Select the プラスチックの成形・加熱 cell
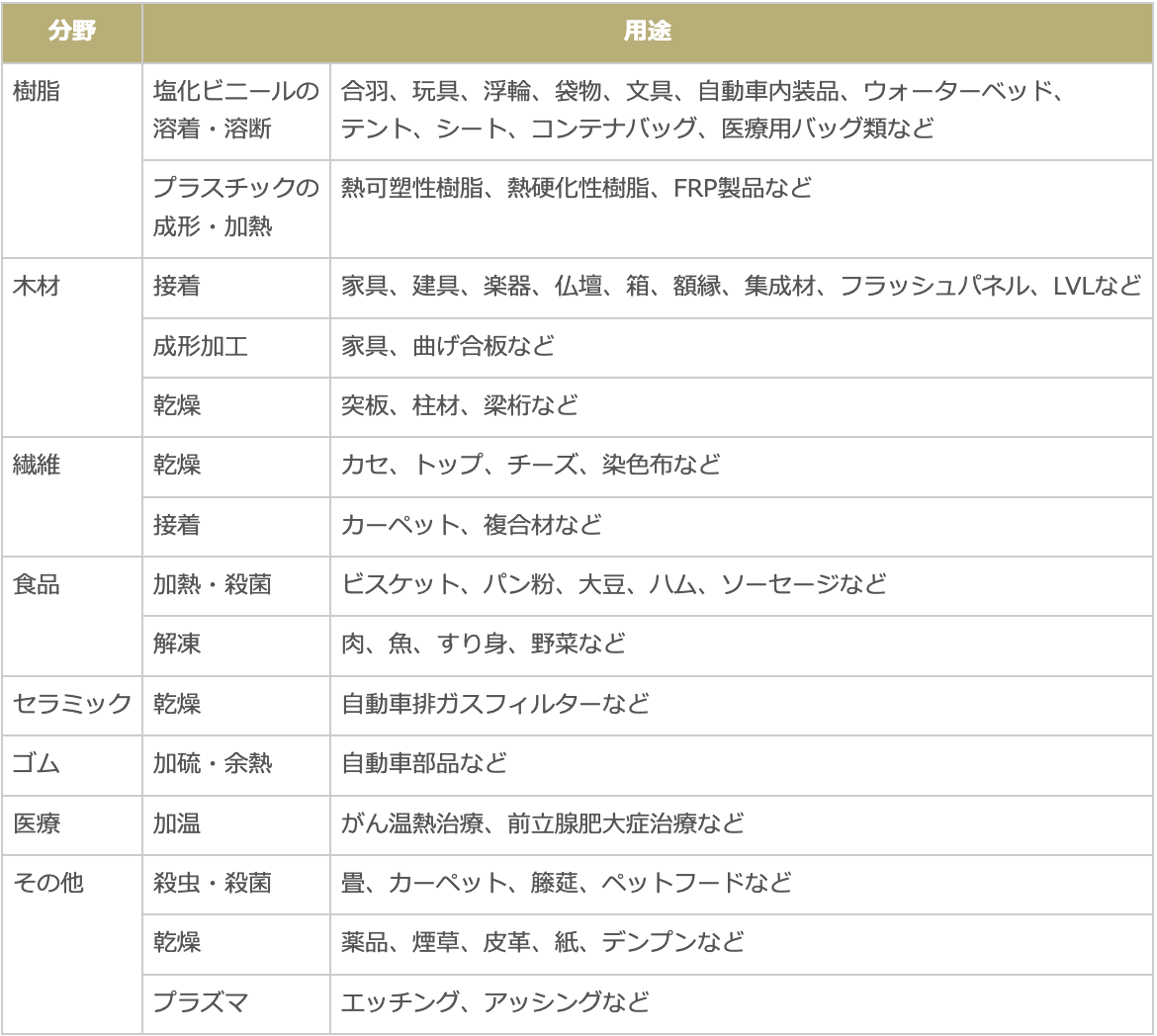Screen dimensions: 1157x1036 pos(235,207)
